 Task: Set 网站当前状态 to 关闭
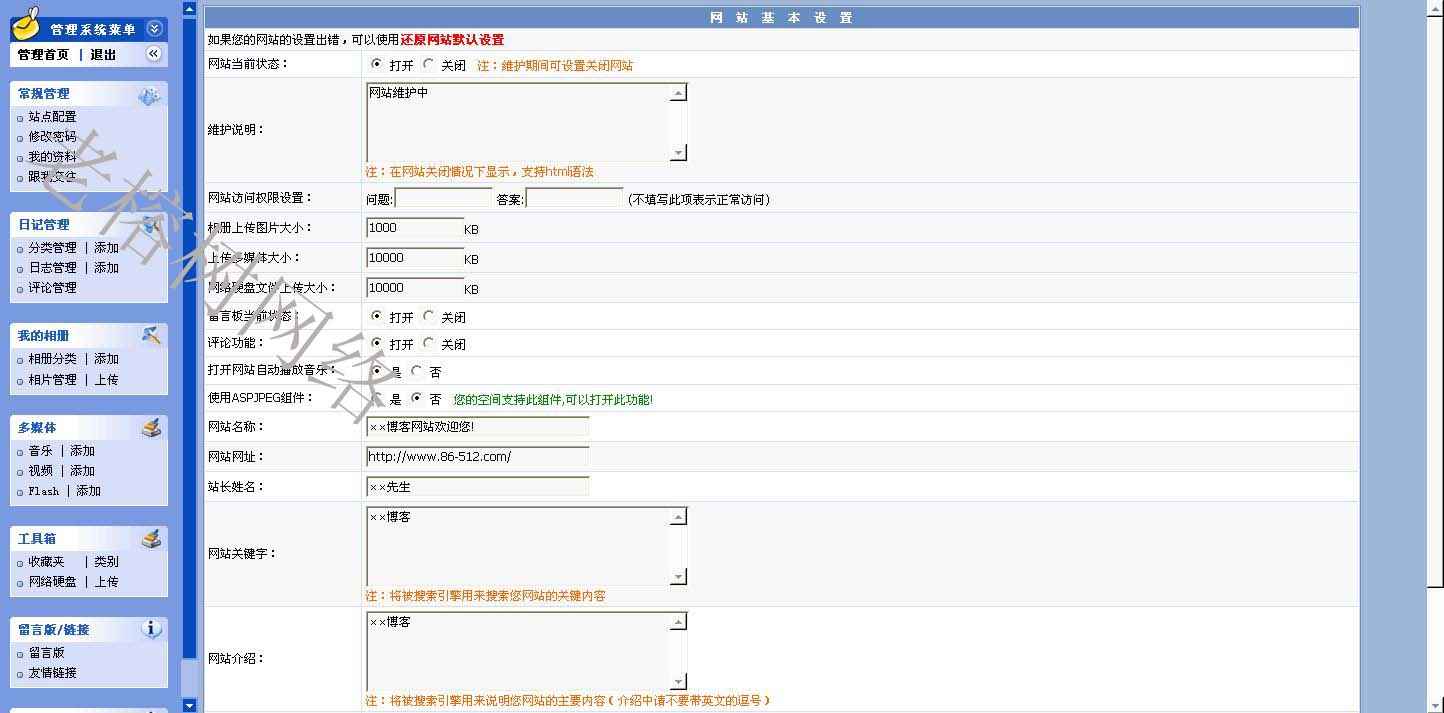[429, 64]
